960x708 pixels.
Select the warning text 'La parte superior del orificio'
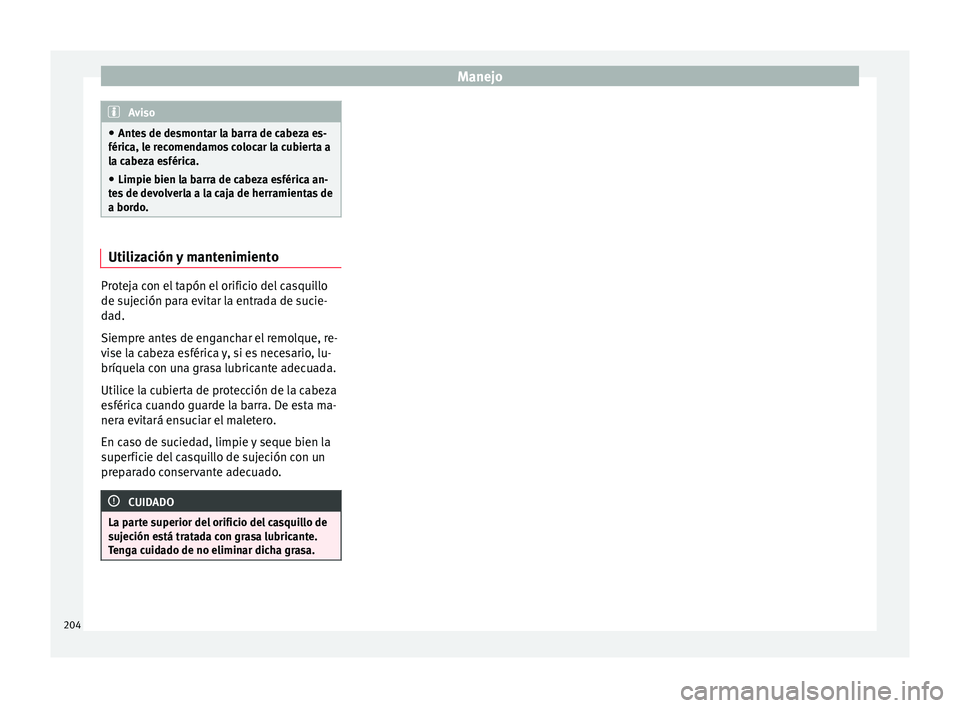[218, 536]
